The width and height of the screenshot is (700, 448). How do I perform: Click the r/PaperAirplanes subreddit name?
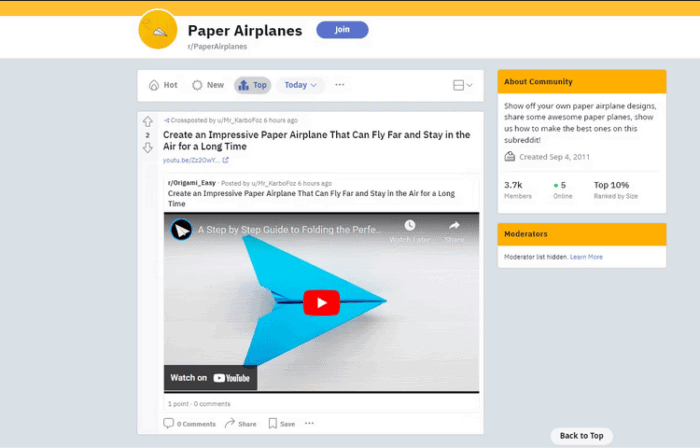click(217, 46)
